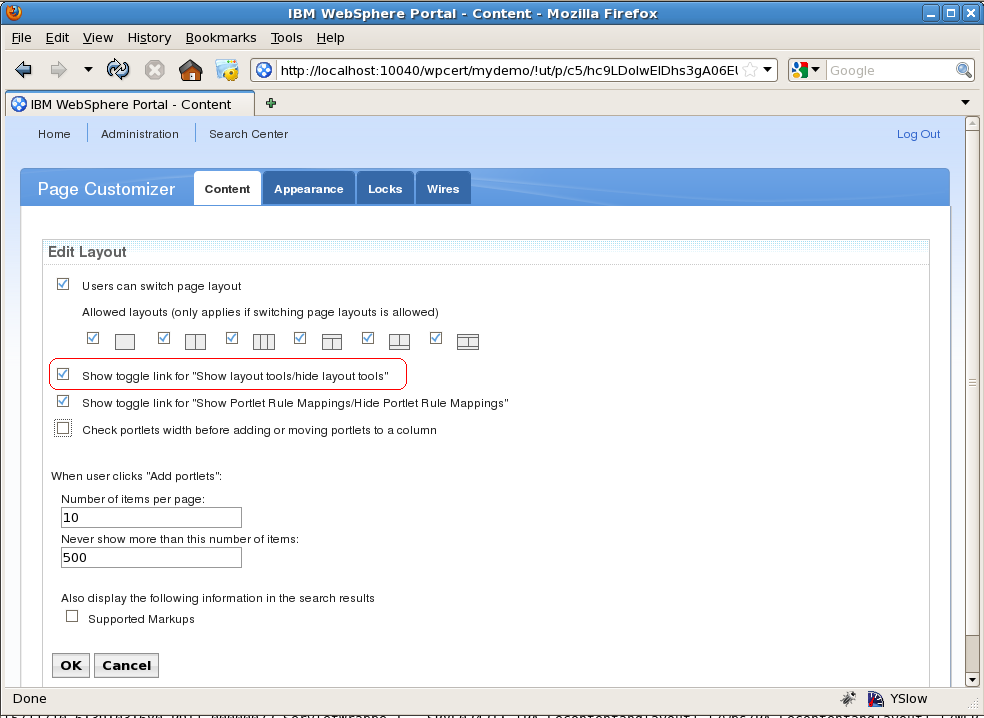The image size is (984, 718).
Task: Go to the Home page icon
Action: coord(191,70)
